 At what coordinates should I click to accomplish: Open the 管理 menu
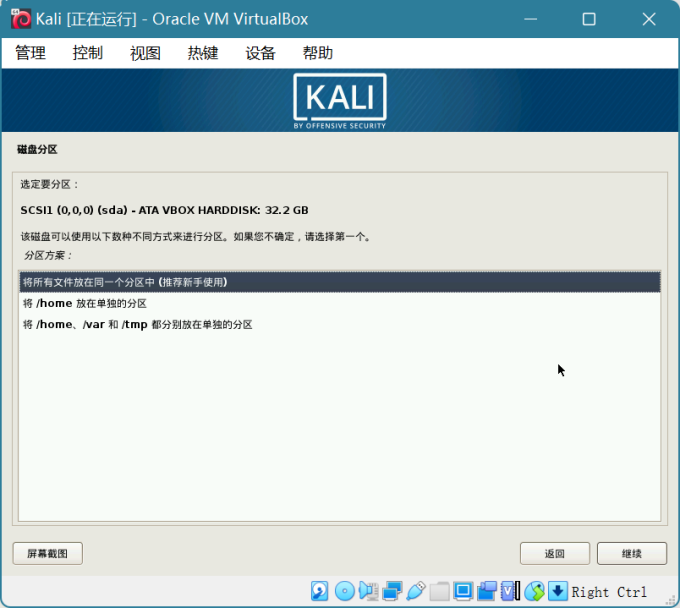click(30, 53)
